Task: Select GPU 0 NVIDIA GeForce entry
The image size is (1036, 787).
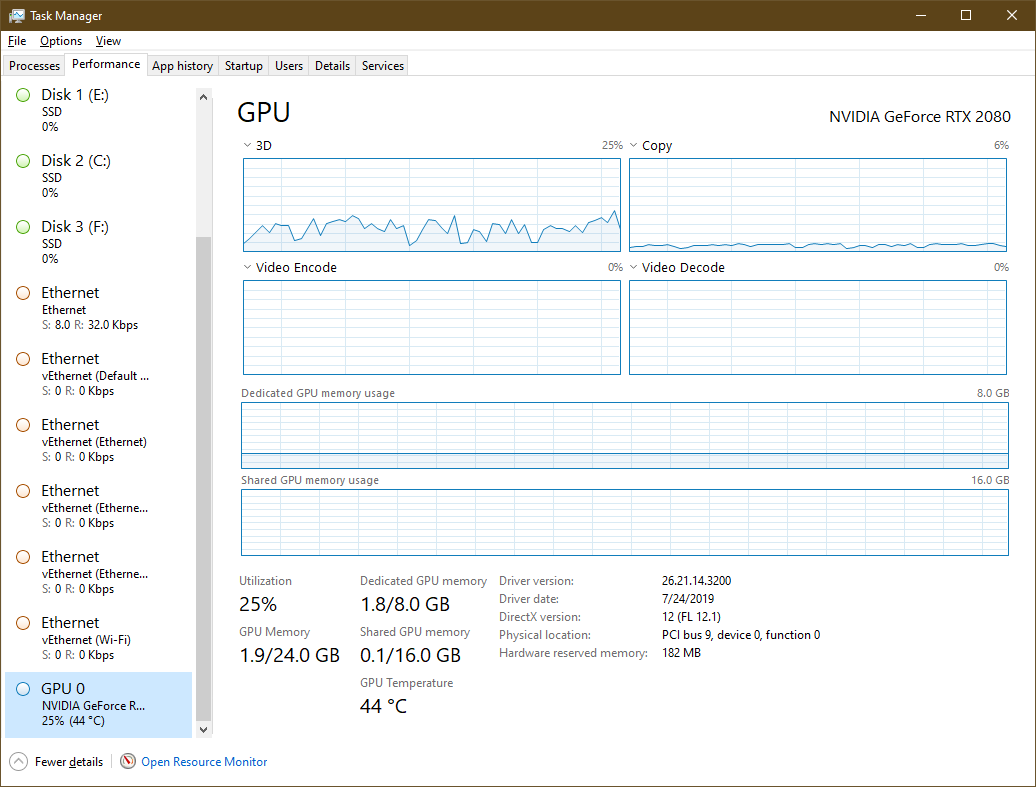Action: click(x=98, y=704)
